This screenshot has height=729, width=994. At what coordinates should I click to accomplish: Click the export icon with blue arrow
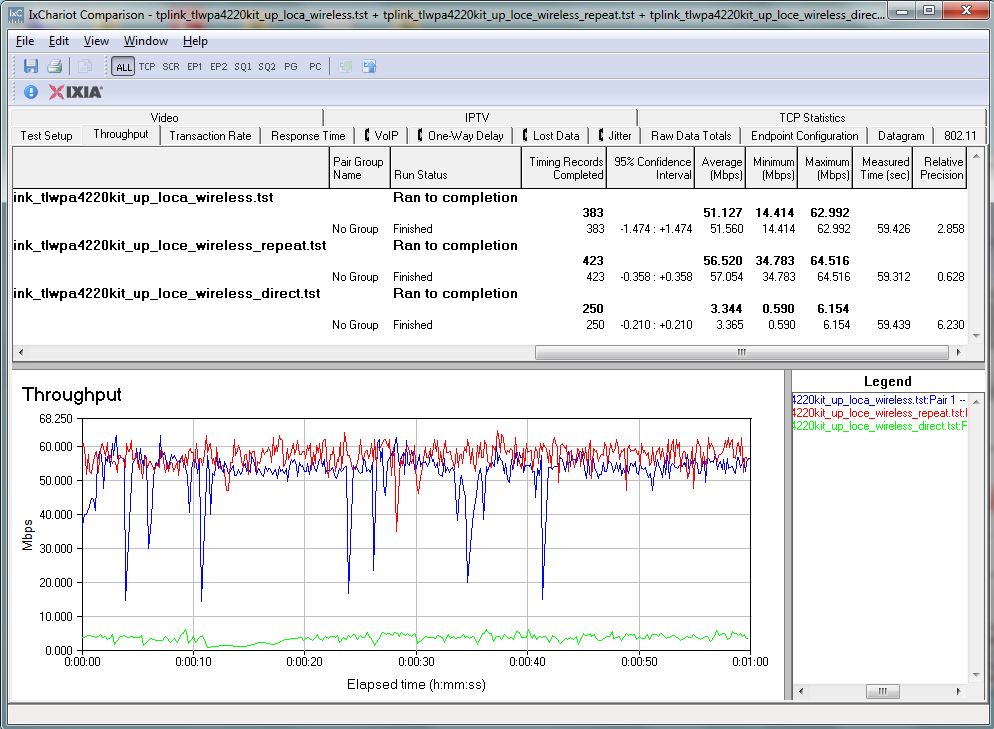coord(370,66)
